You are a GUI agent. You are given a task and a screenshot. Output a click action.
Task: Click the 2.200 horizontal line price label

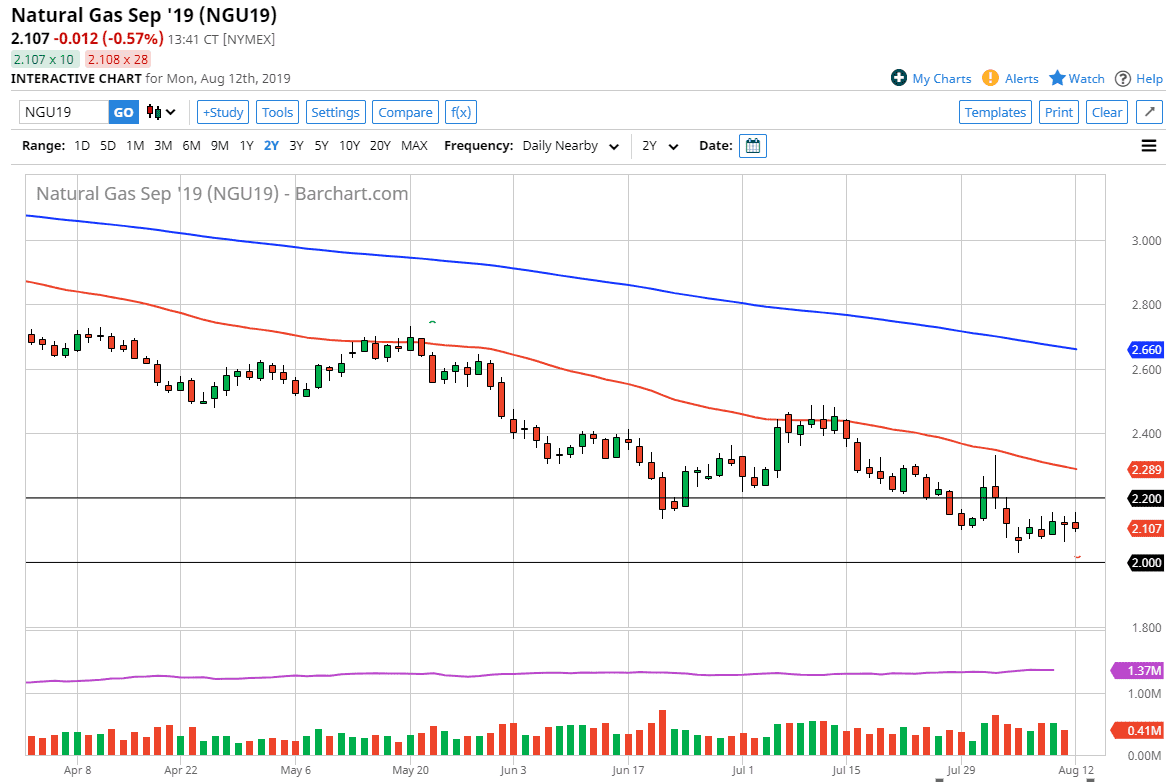tap(1146, 498)
